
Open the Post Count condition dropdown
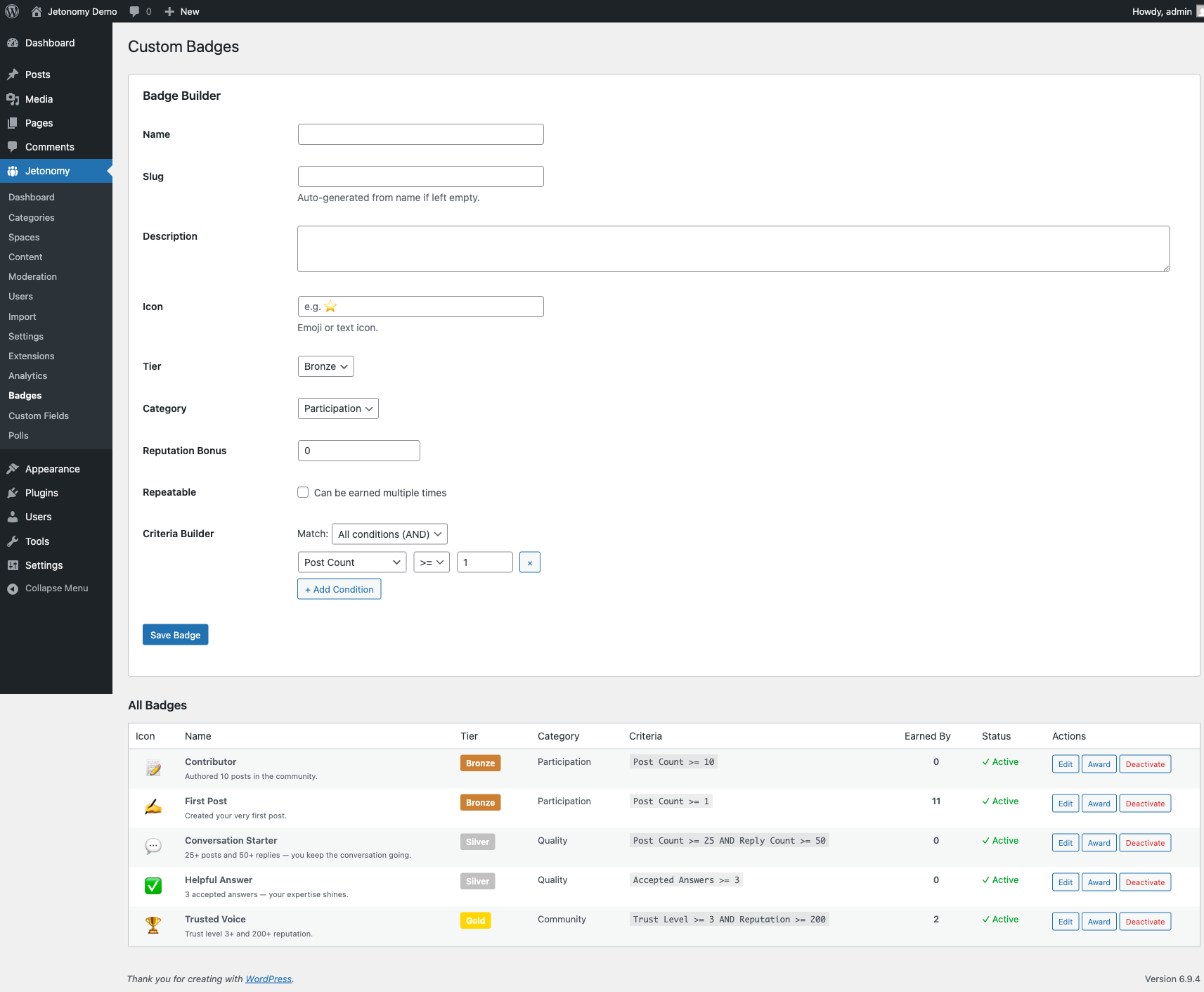pyautogui.click(x=351, y=562)
